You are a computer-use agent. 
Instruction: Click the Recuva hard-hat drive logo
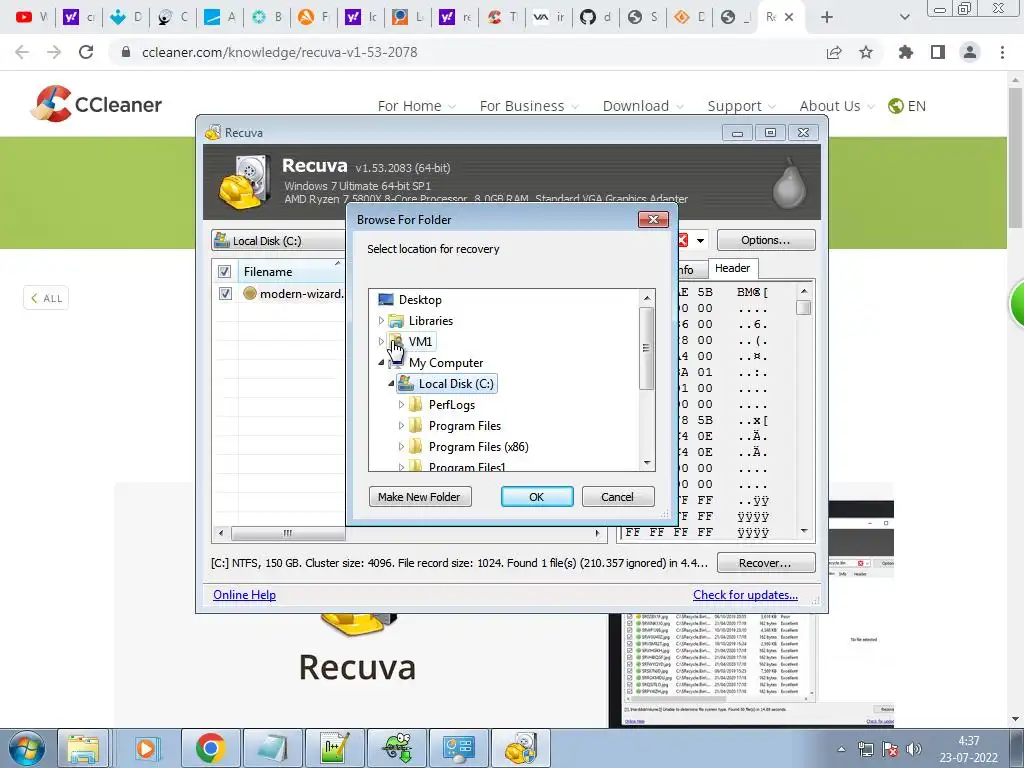coord(244,182)
